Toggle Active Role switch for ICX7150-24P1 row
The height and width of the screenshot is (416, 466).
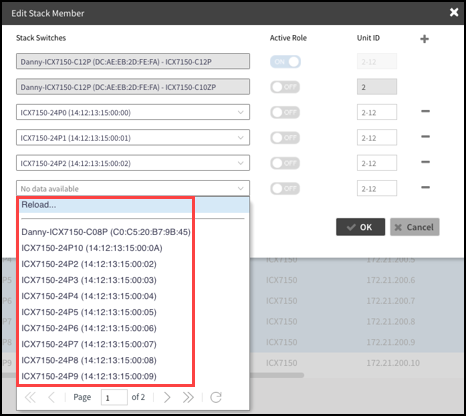coord(285,138)
